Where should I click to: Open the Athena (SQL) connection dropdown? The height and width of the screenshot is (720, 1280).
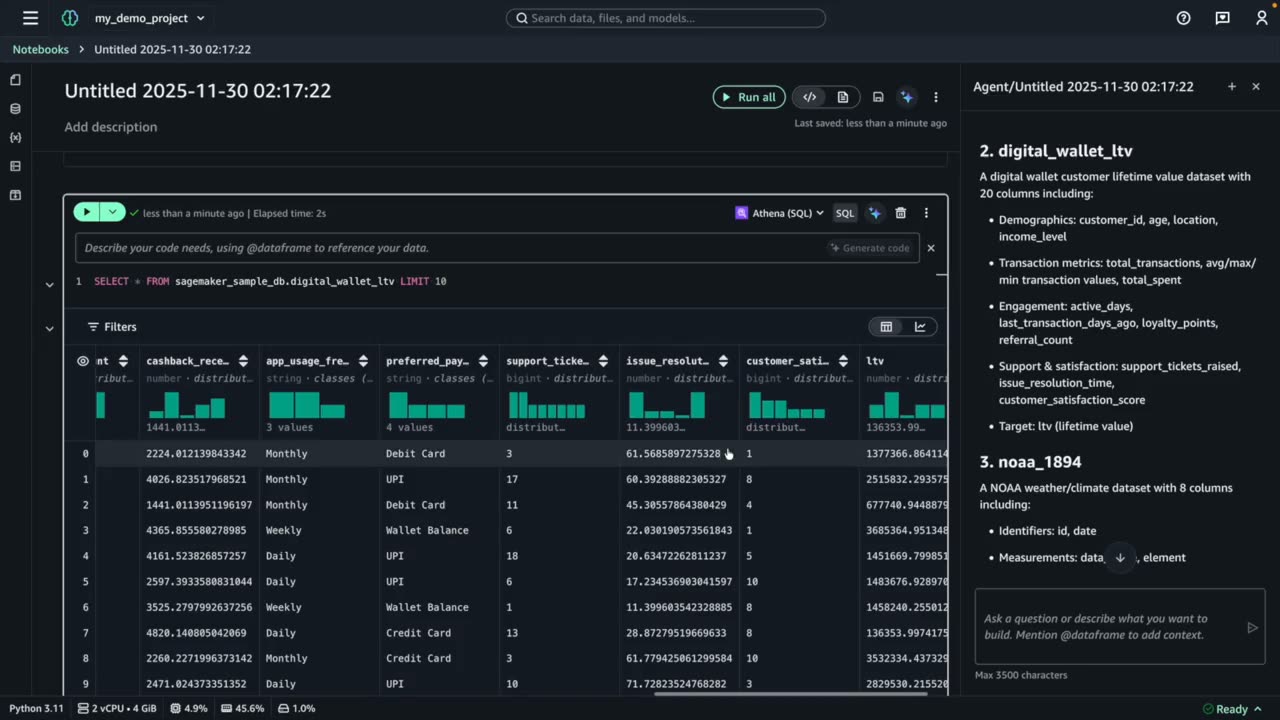(x=780, y=213)
